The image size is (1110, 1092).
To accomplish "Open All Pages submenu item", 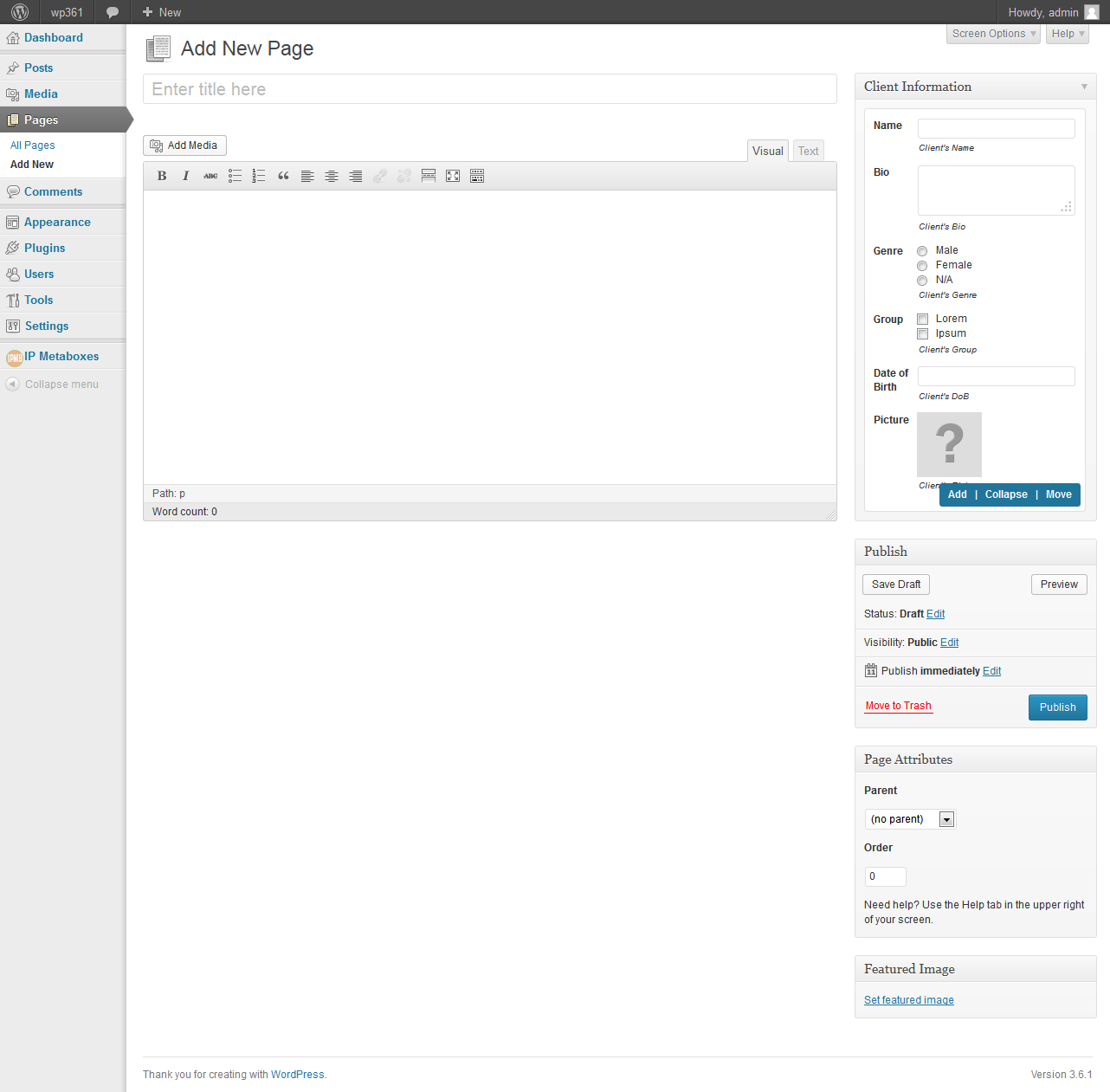I will (33, 145).
